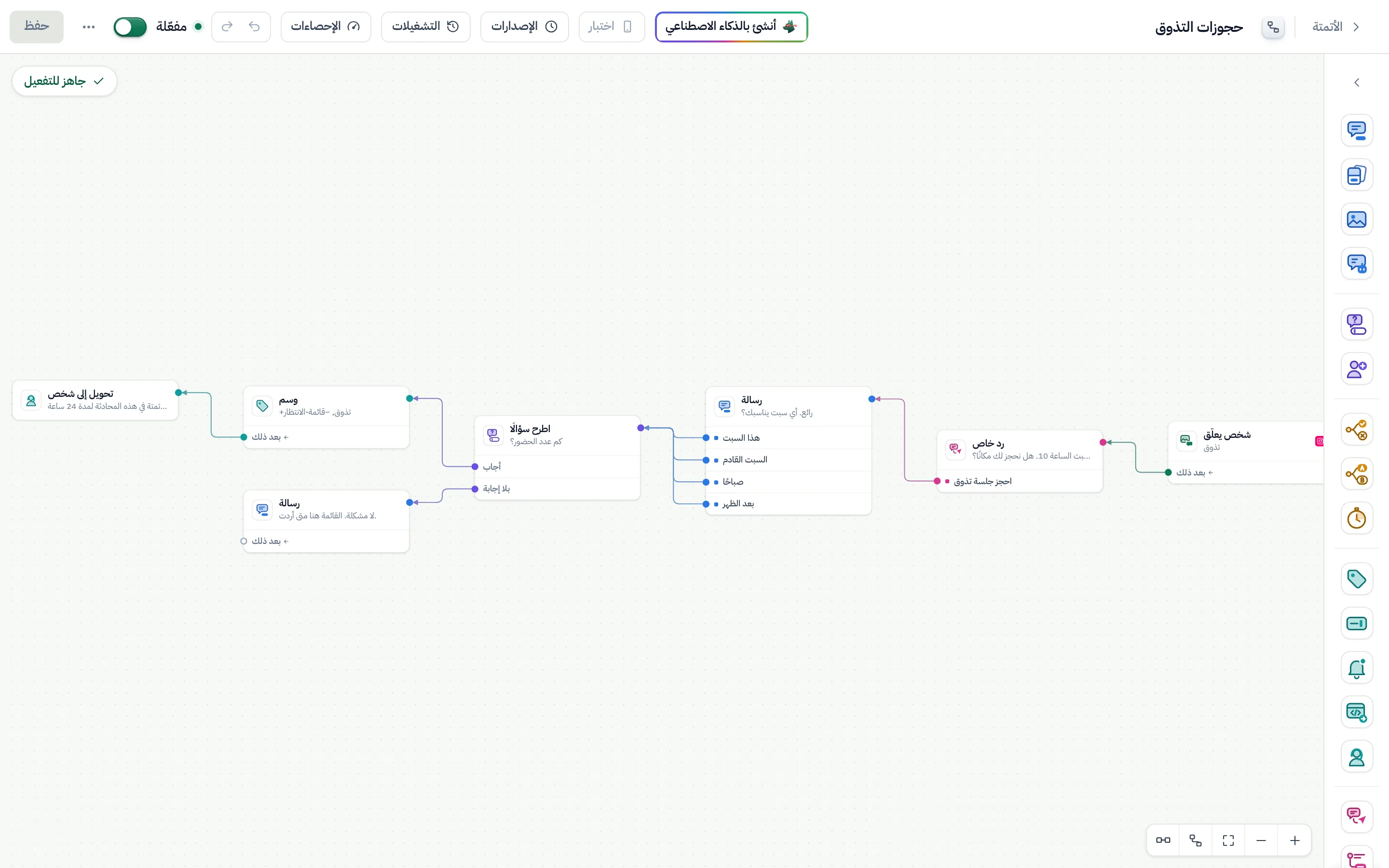
Task: Open the الإحصاءات tab
Action: coord(326,27)
